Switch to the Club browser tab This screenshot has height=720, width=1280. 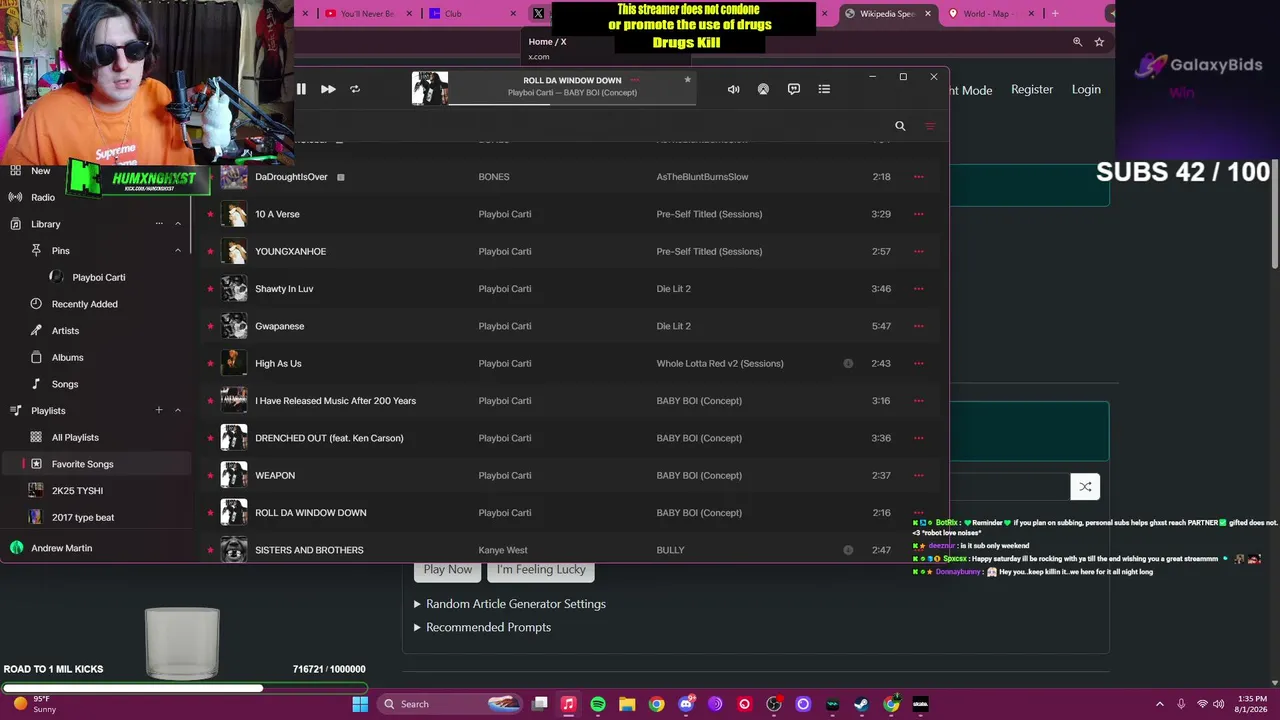coord(472,14)
